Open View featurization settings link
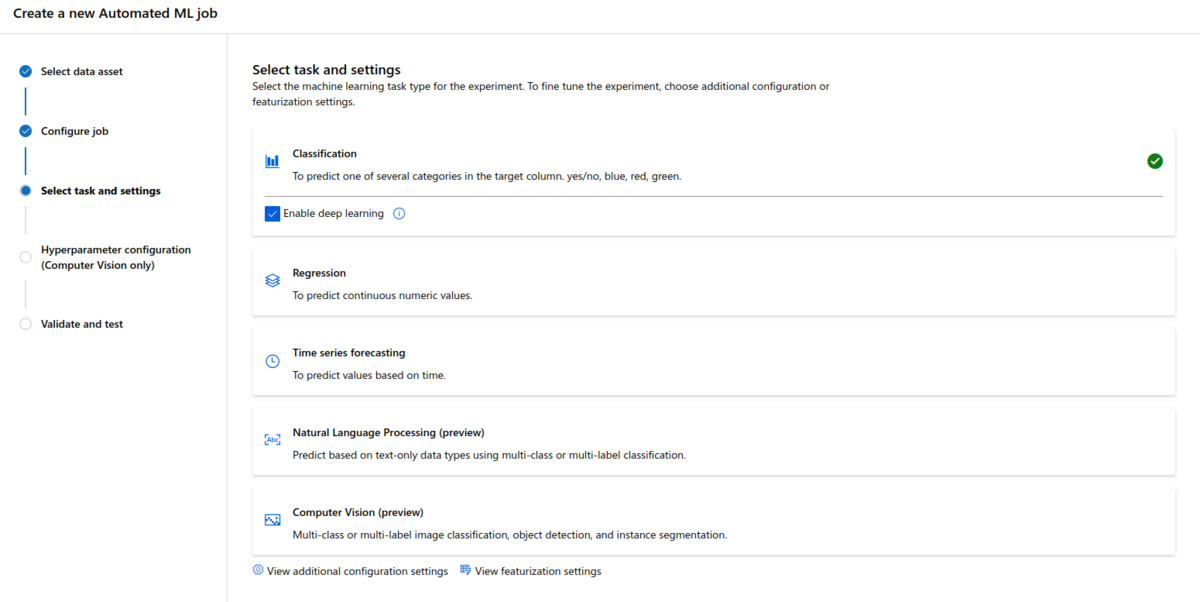The image size is (1200, 602). click(x=538, y=572)
